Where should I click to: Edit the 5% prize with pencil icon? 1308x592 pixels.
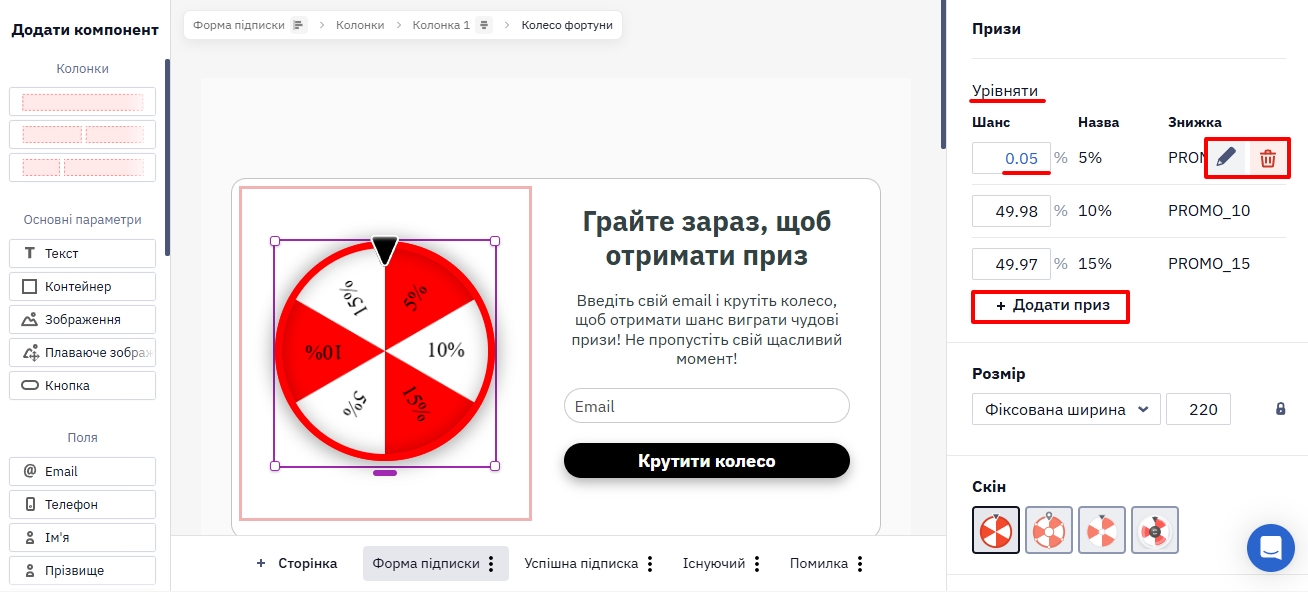point(1226,158)
